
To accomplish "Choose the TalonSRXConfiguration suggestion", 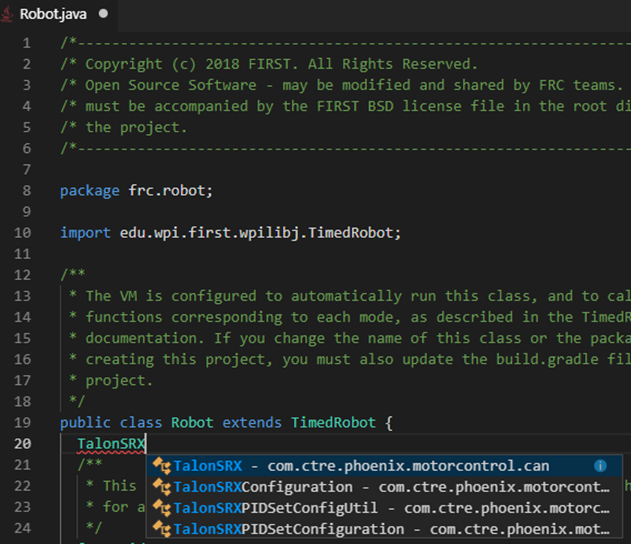I will 384,487.
